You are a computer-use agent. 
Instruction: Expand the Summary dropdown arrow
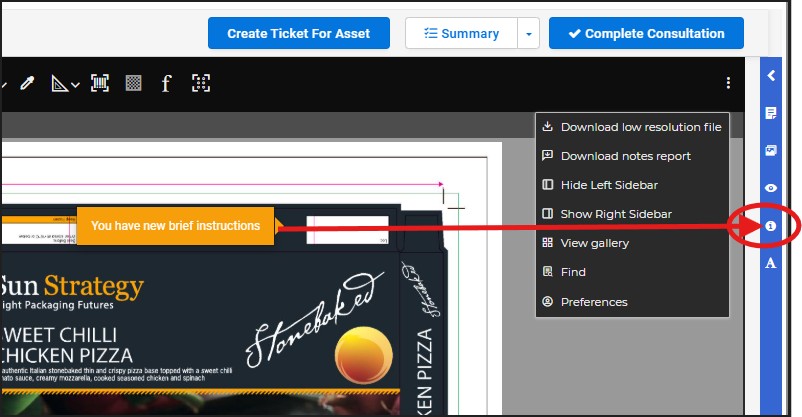pyautogui.click(x=529, y=33)
